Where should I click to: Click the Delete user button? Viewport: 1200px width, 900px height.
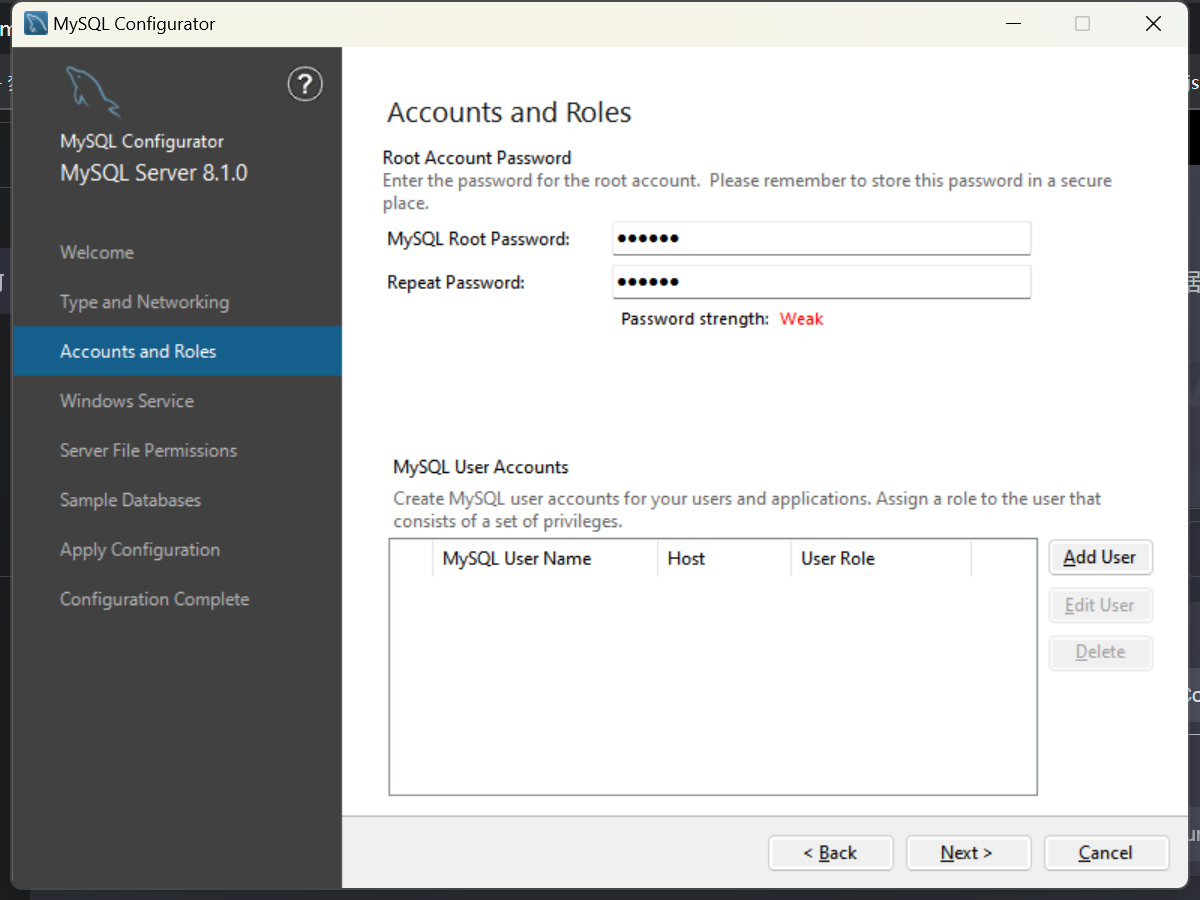point(1101,652)
